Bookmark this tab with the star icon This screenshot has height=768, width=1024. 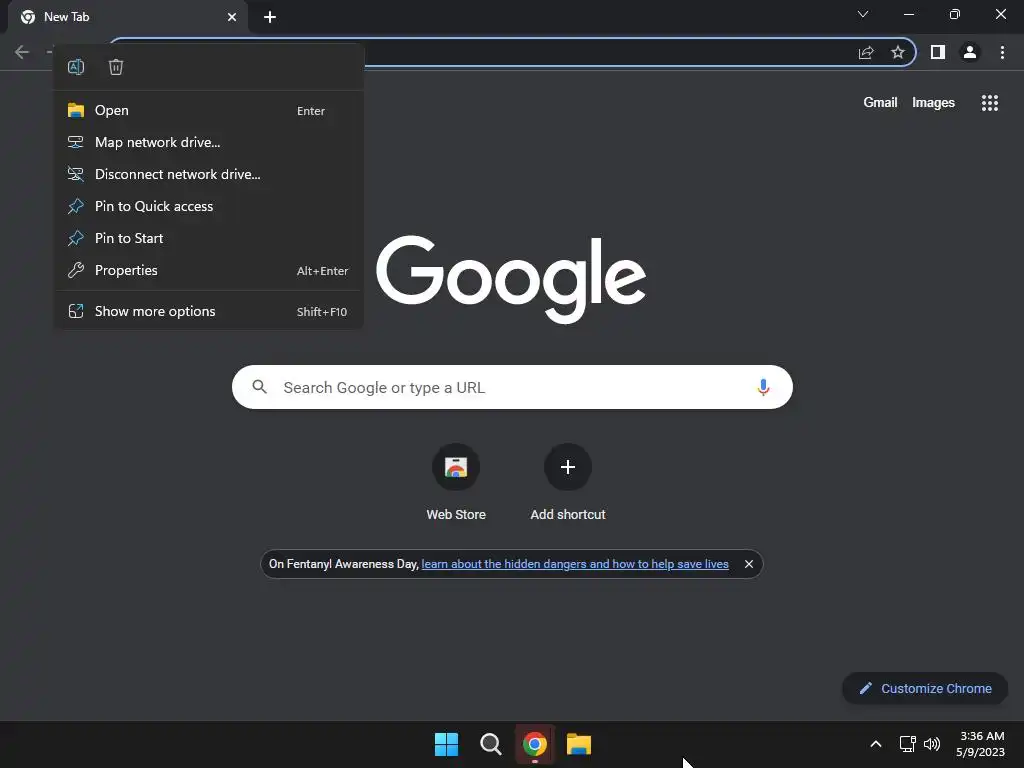(898, 52)
